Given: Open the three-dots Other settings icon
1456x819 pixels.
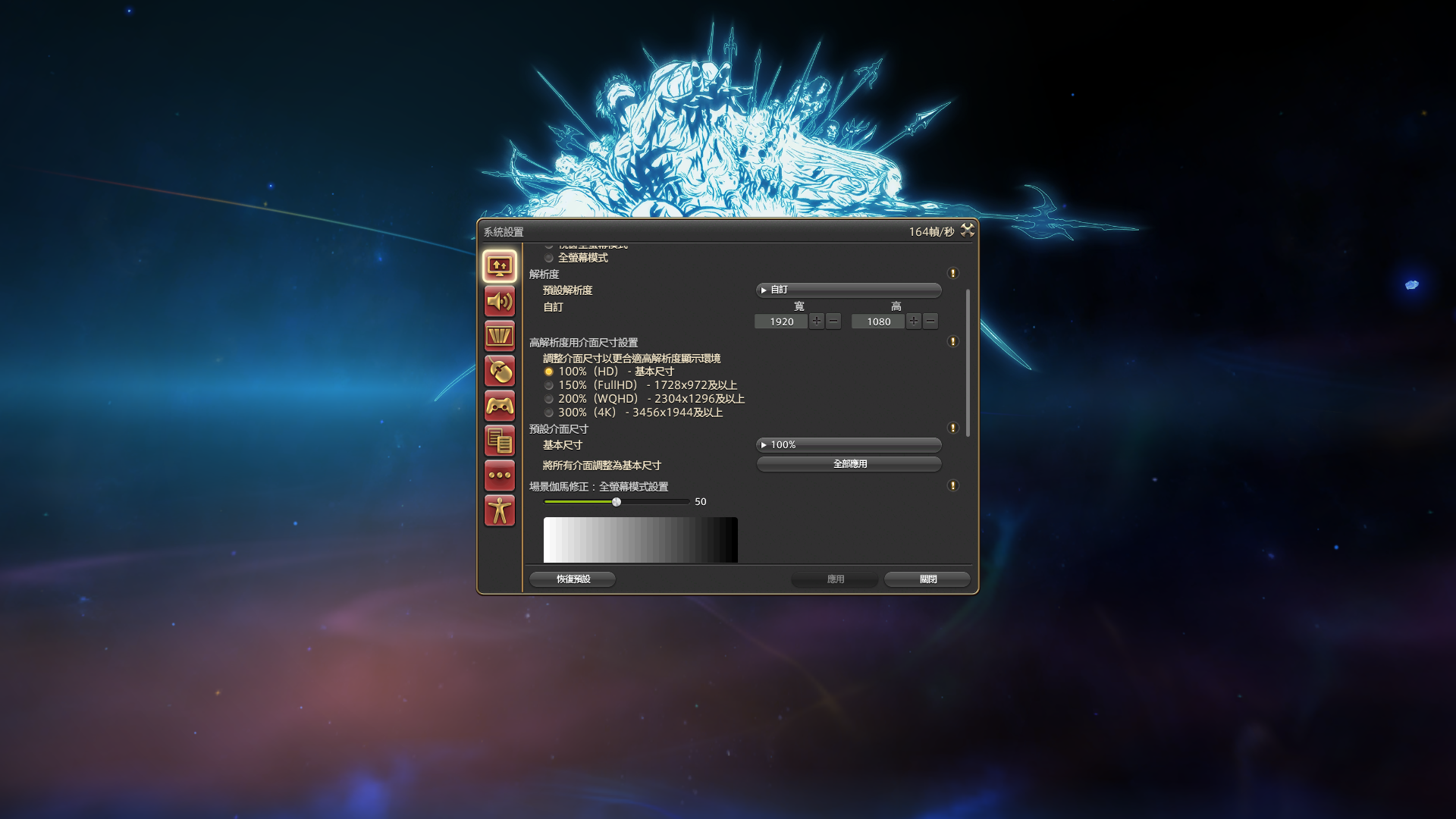Looking at the screenshot, I should pyautogui.click(x=499, y=475).
